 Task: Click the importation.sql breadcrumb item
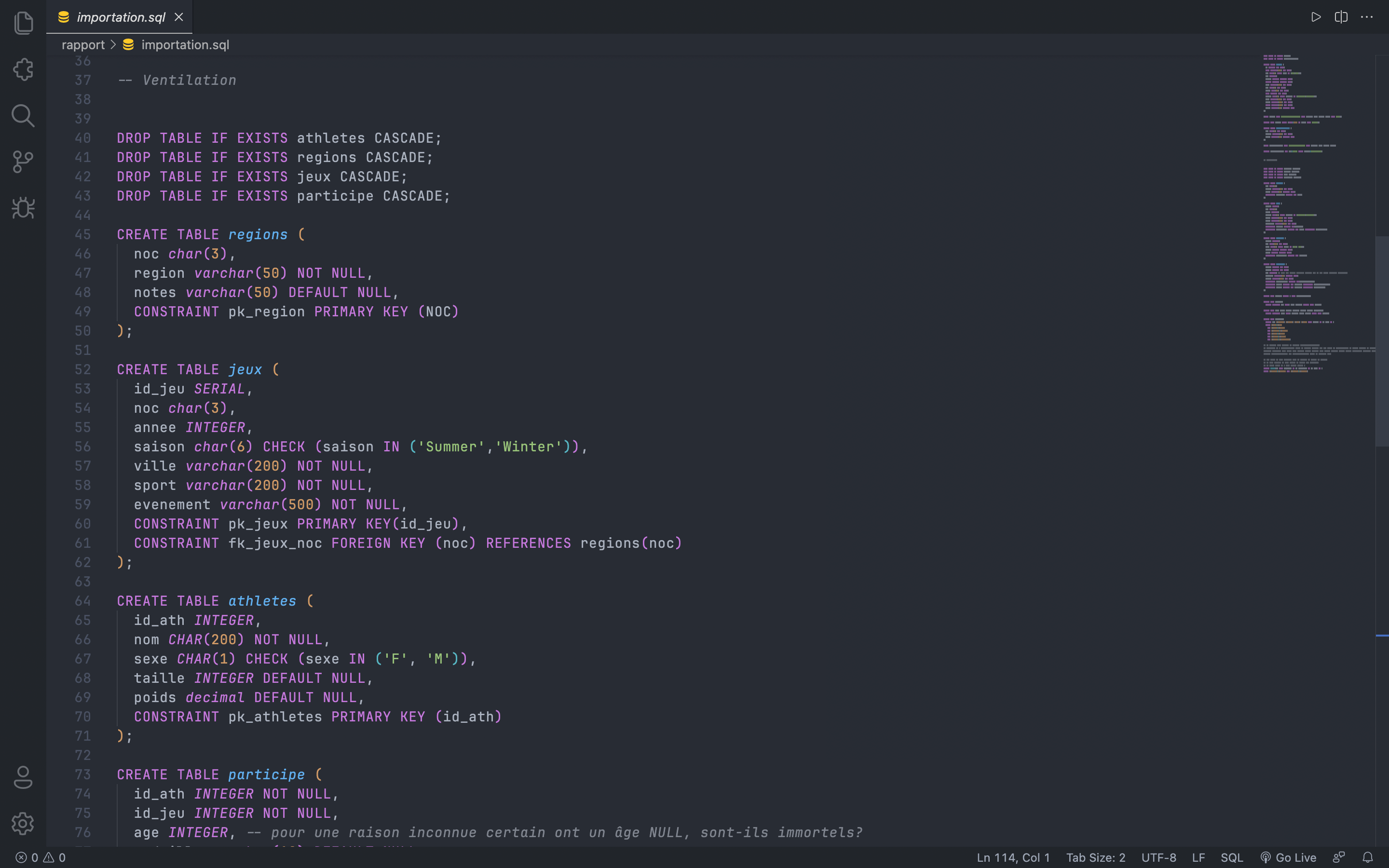[176, 45]
